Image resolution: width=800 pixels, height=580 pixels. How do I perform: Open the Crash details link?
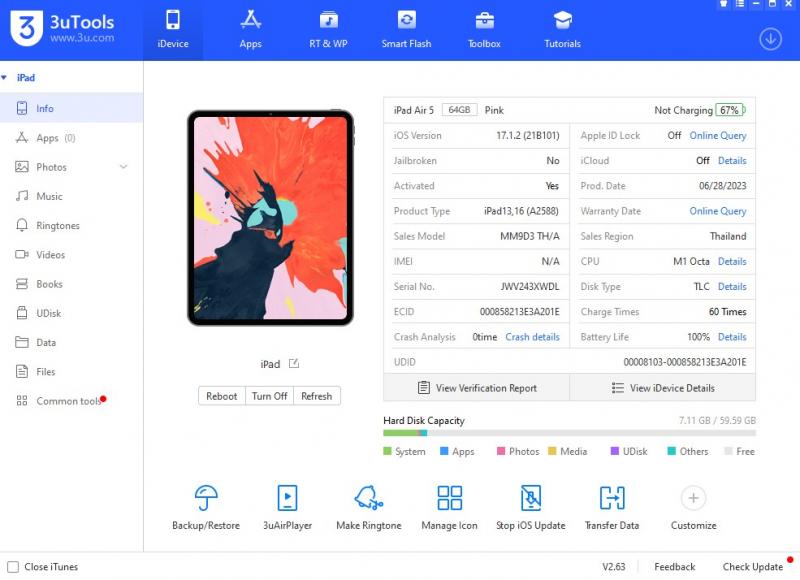click(533, 337)
